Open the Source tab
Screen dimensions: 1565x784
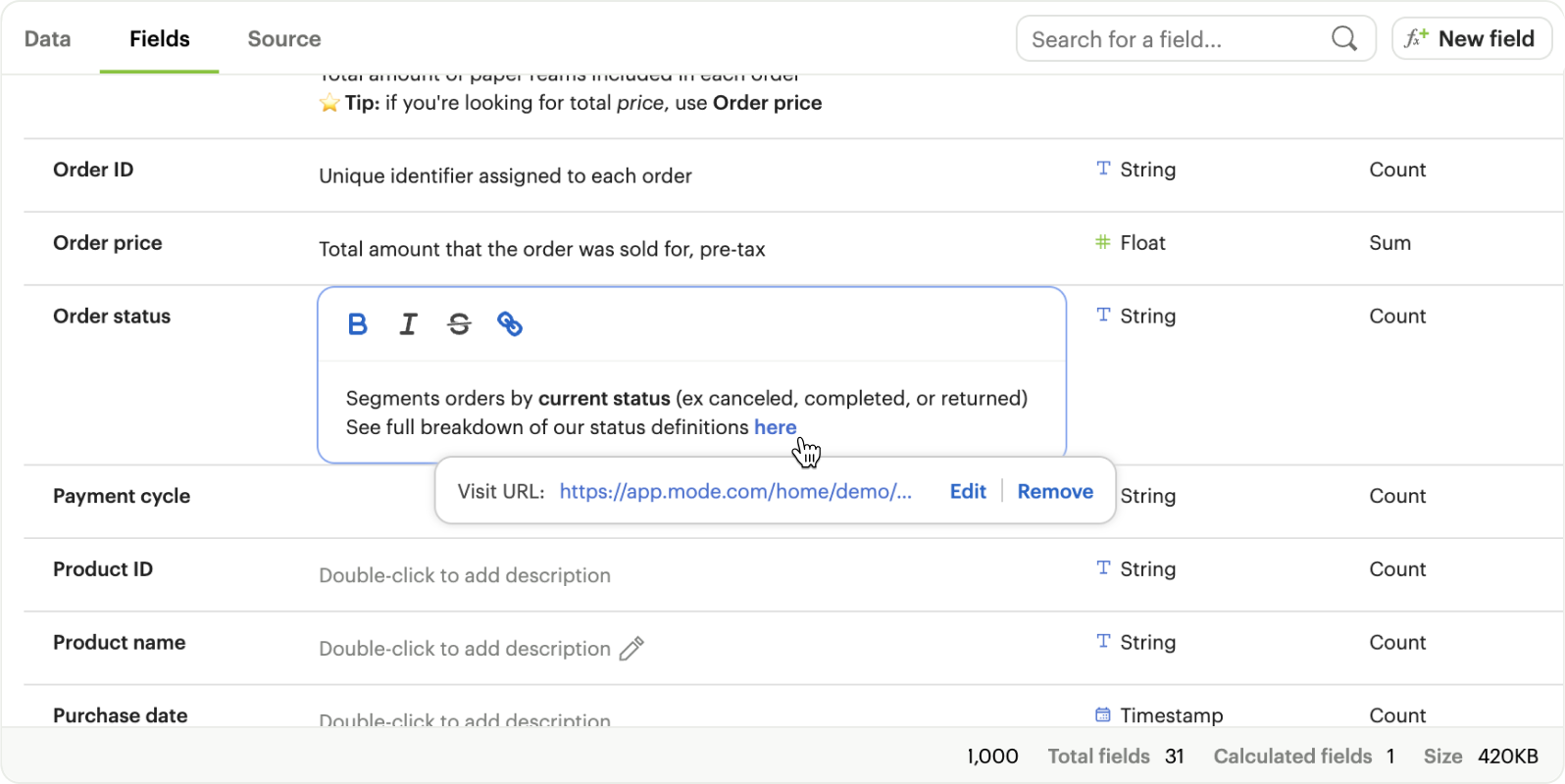point(284,39)
